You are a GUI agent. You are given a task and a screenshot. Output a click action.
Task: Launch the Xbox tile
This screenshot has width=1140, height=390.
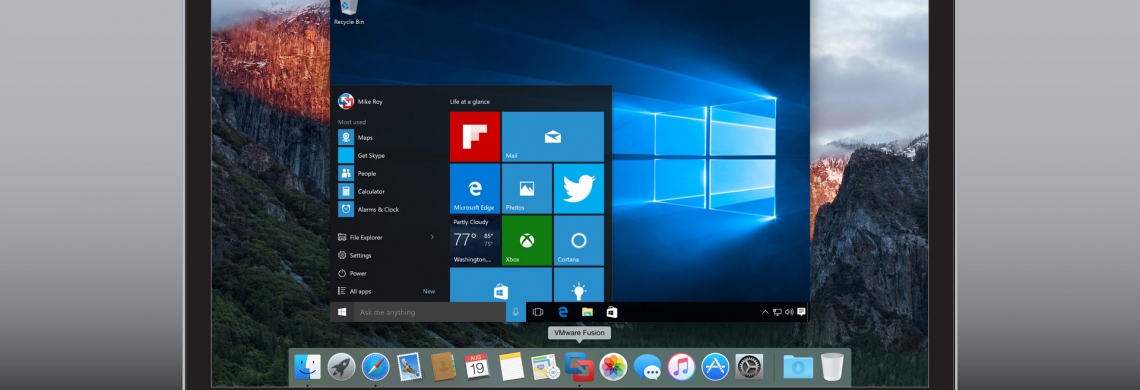[x=527, y=241]
